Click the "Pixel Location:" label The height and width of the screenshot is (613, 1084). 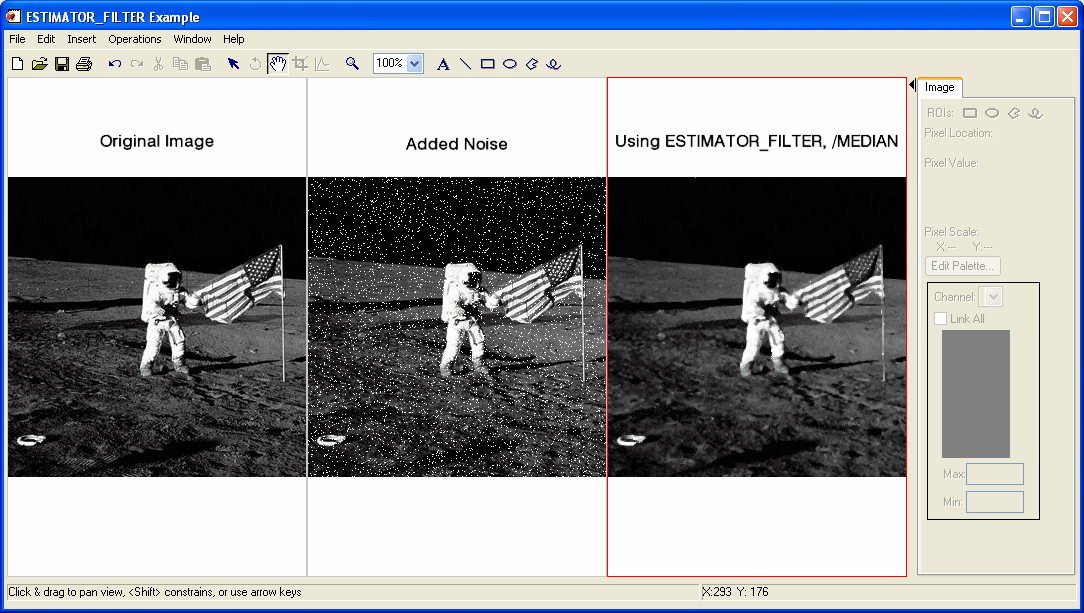(958, 133)
